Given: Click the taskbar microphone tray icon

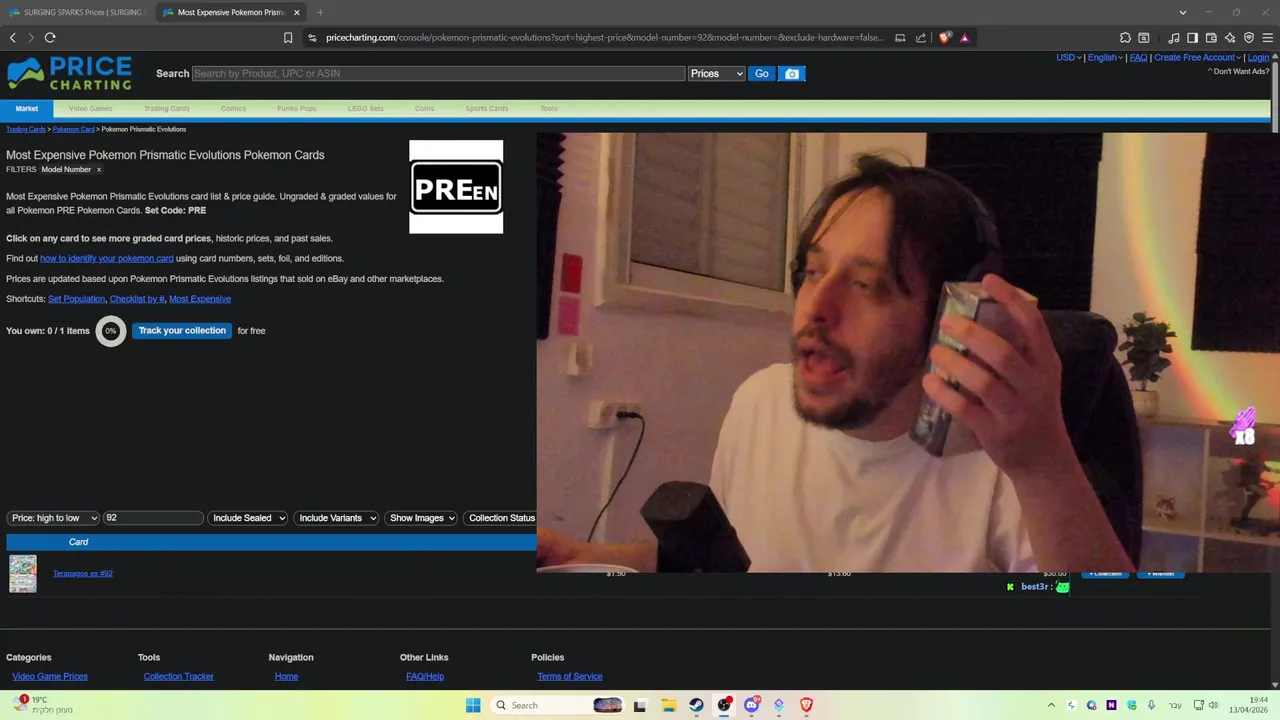Looking at the screenshot, I should (x=1151, y=705).
